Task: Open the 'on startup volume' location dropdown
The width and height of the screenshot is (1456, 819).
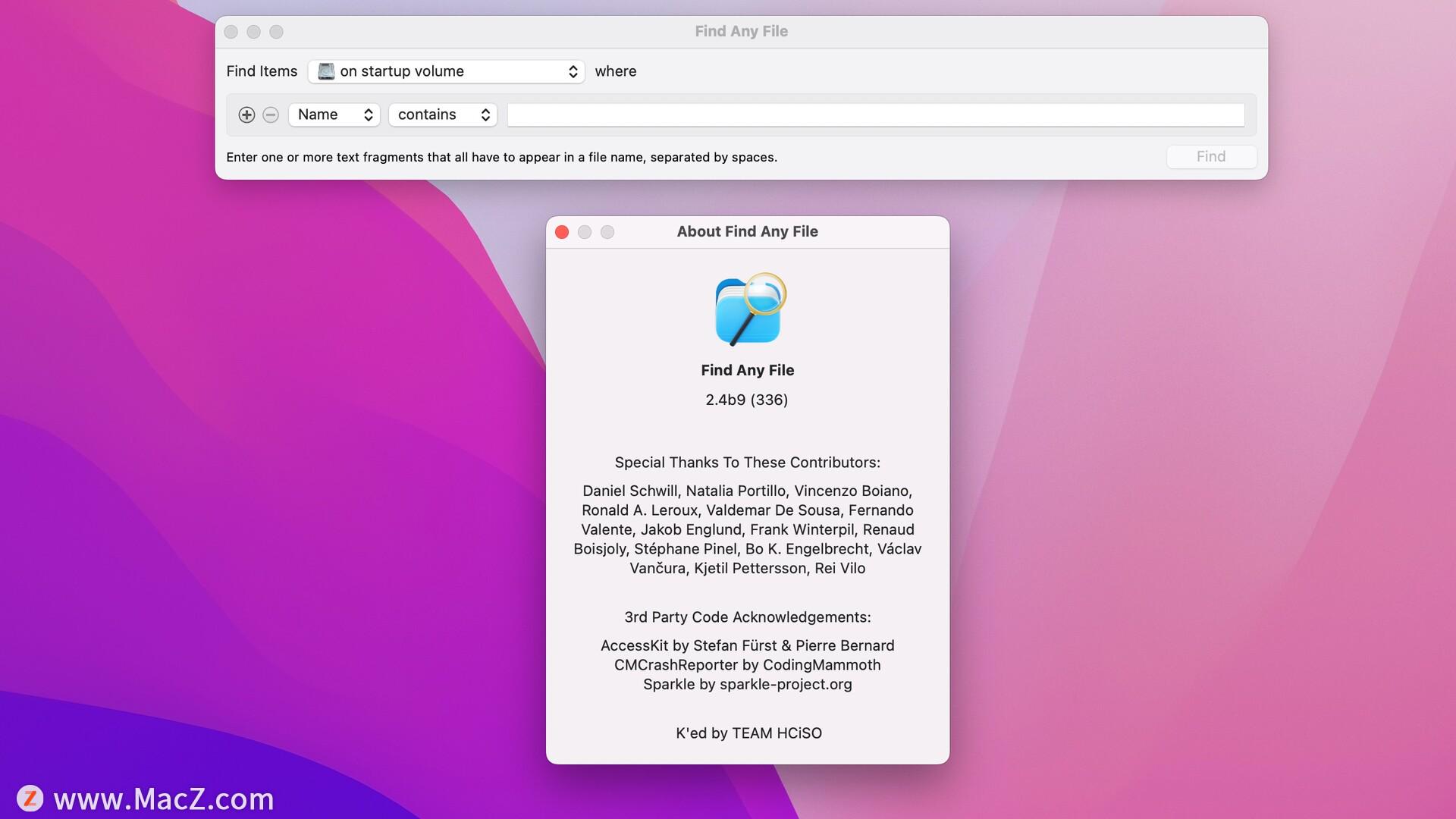Action: click(446, 71)
